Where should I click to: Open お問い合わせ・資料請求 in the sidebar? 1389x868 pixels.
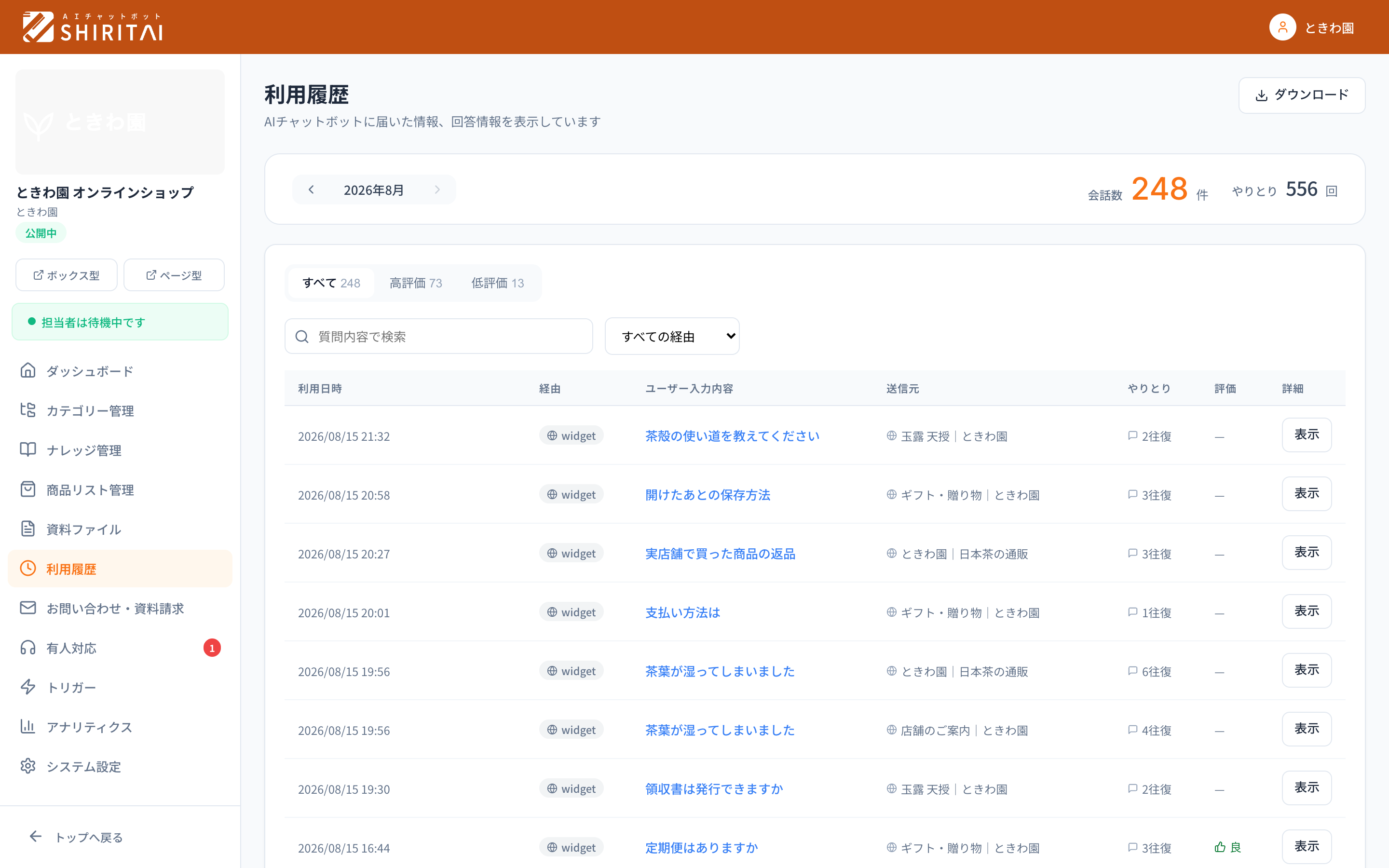click(120, 609)
